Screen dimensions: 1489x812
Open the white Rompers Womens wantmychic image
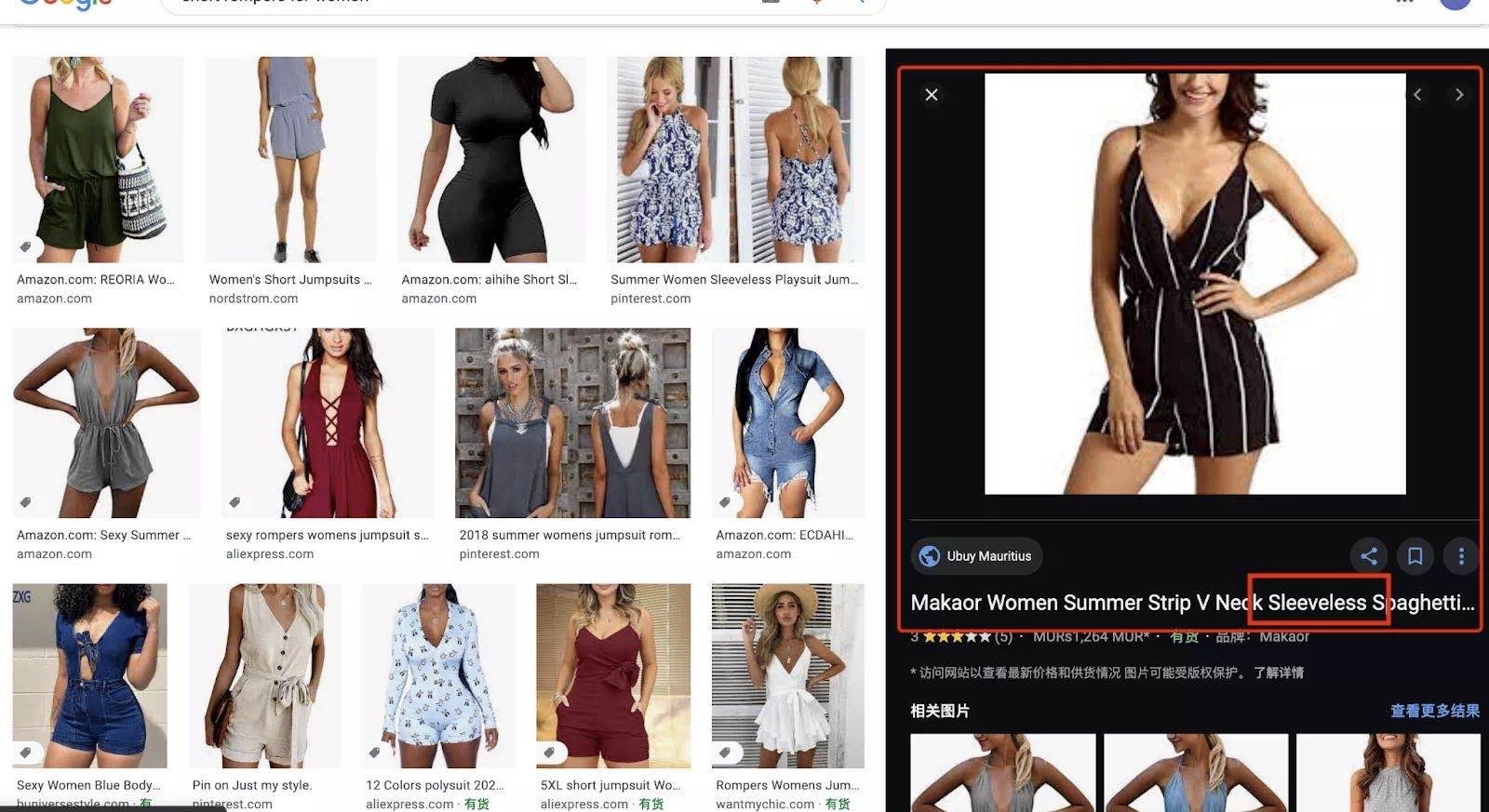[x=787, y=675]
